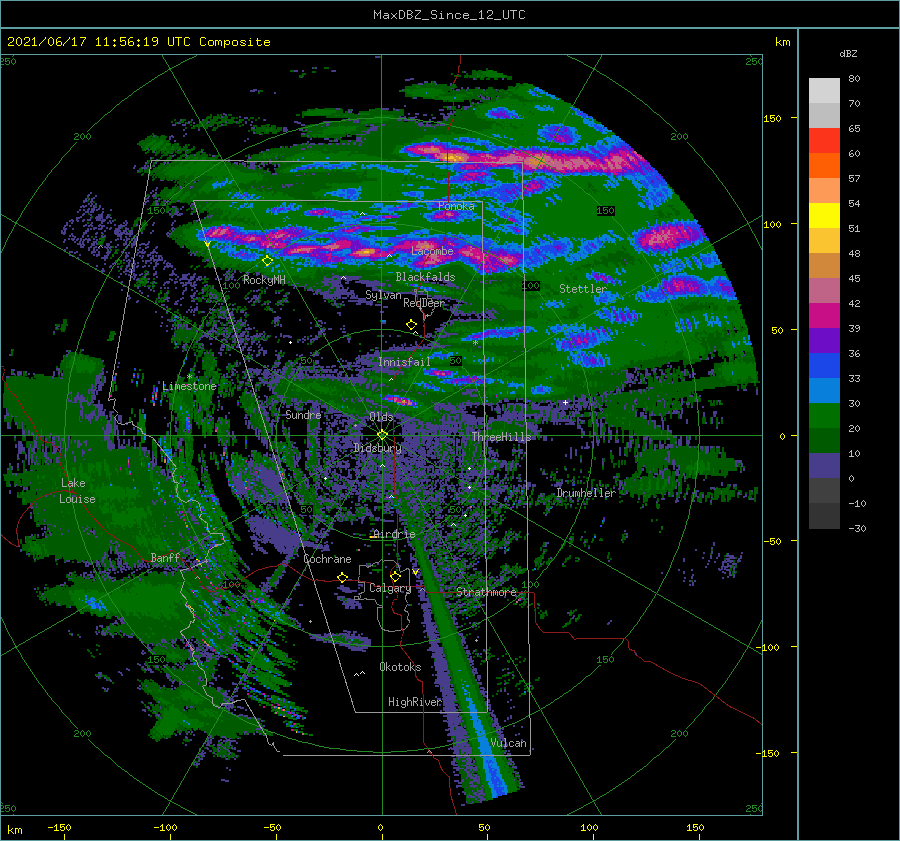Pick the dark green 20–10 dBZ legend swatch
Screen dimensions: 900x841
coord(824,440)
